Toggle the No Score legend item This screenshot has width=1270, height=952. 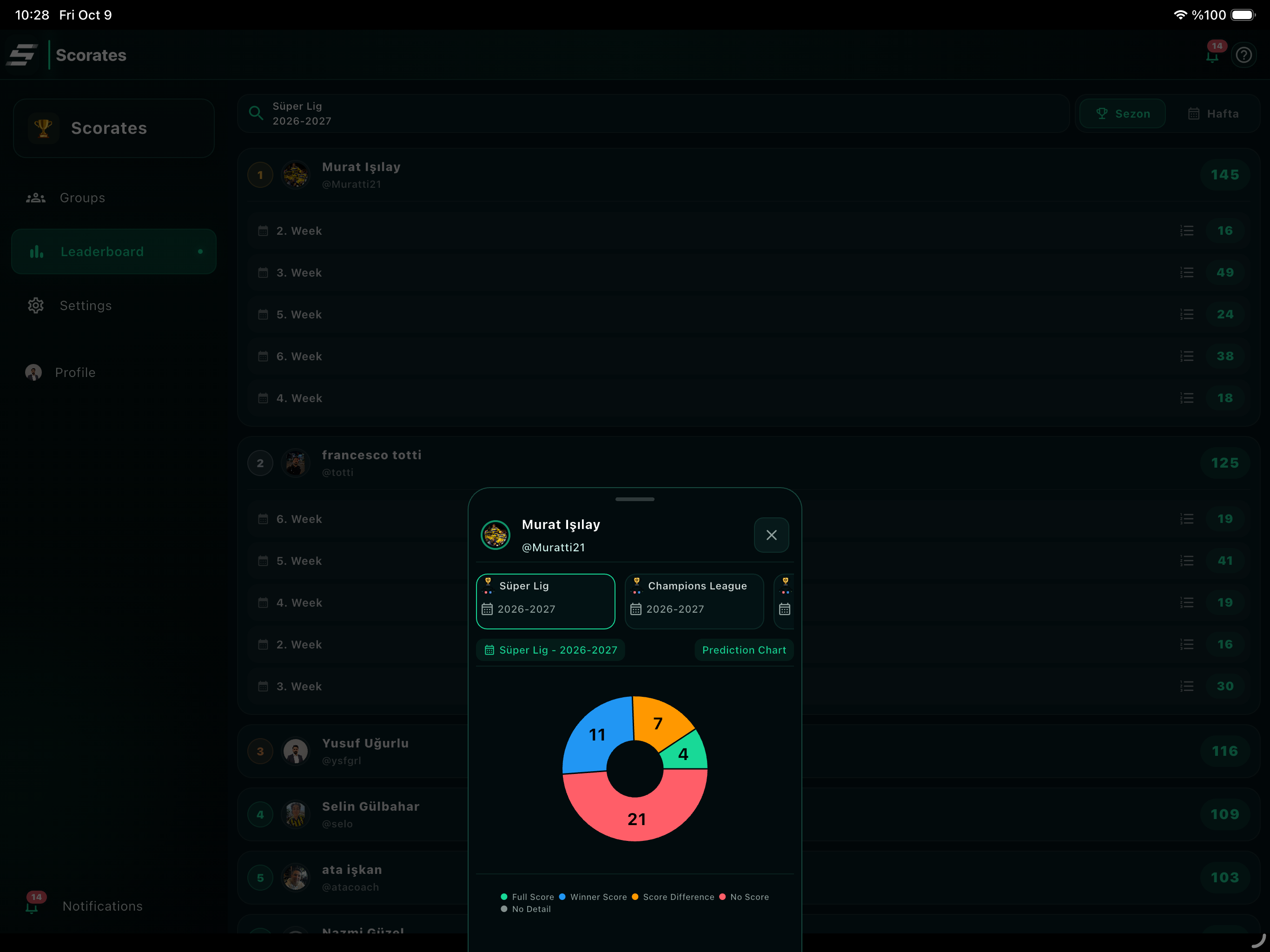point(743,897)
